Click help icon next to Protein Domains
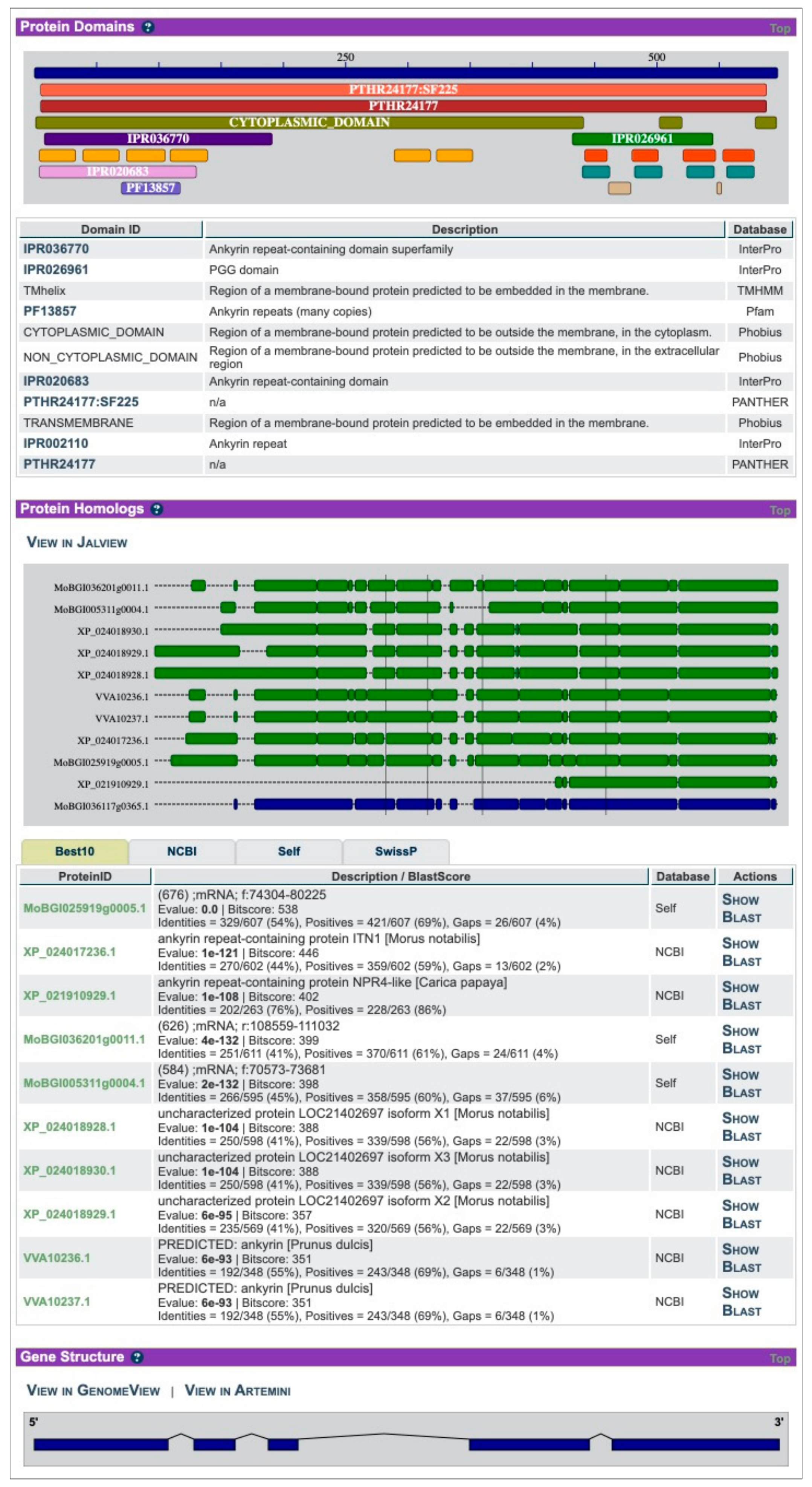The image size is (812, 1487). 148,27
